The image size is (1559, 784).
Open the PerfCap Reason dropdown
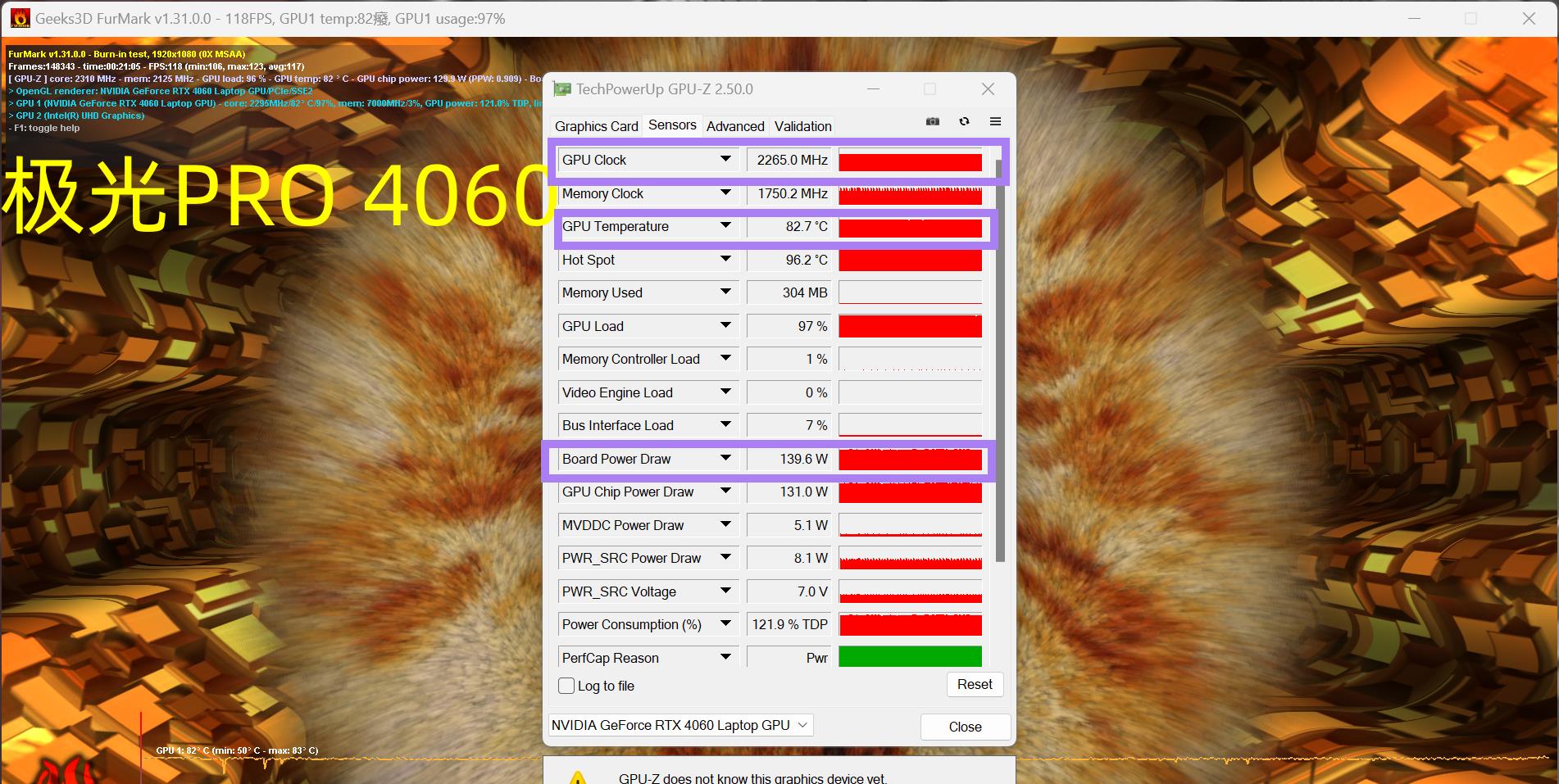pyautogui.click(x=725, y=657)
